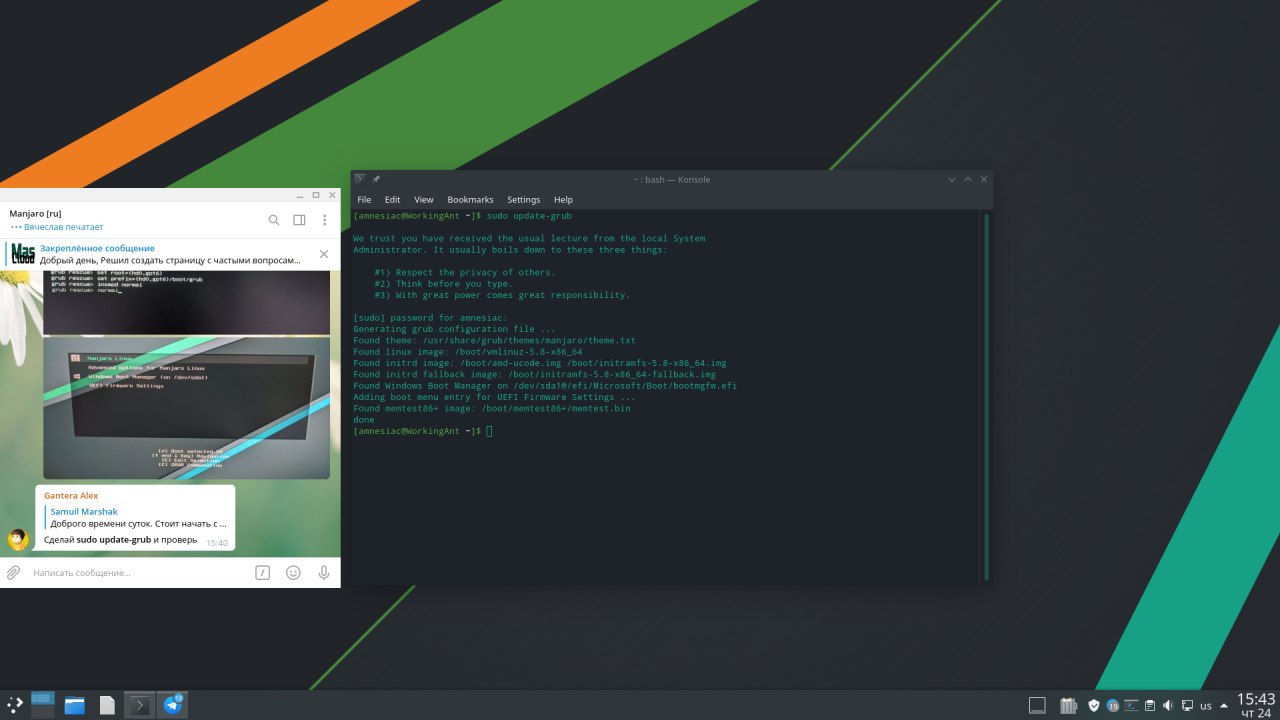Click sender name 'Gantera Alex'
Screen dimensions: 1280x720
(71, 496)
